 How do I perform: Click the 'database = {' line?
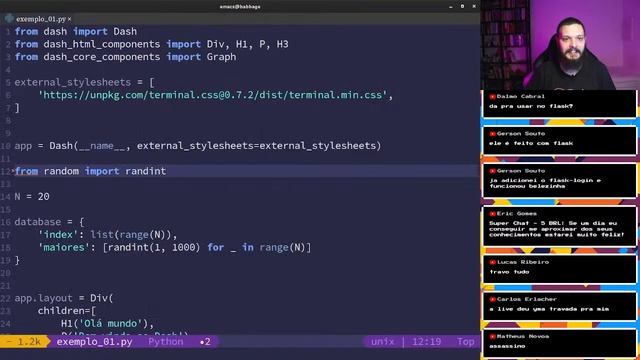49,222
